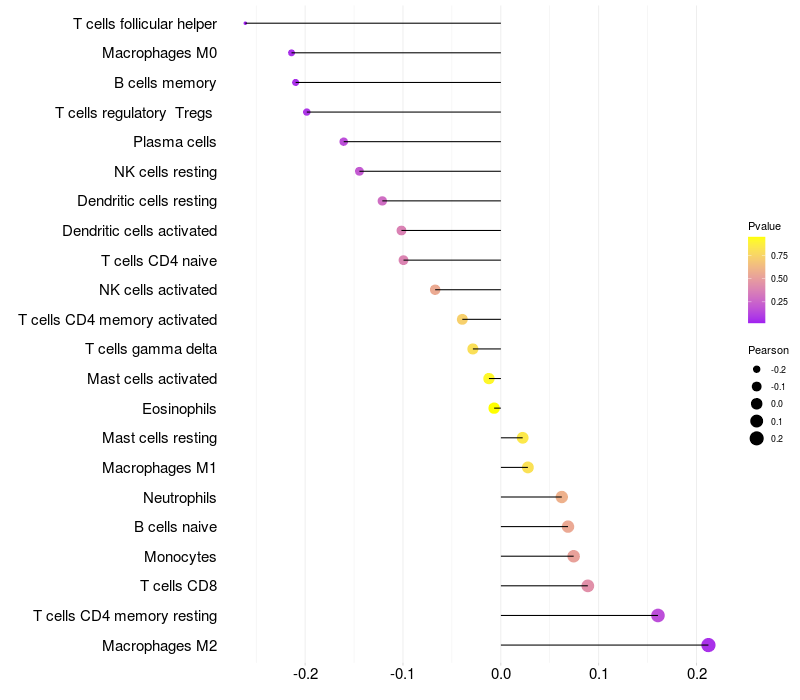Click the -0.2 x-axis tick label
Image resolution: width=800 pixels, height=700 pixels.
point(306,674)
